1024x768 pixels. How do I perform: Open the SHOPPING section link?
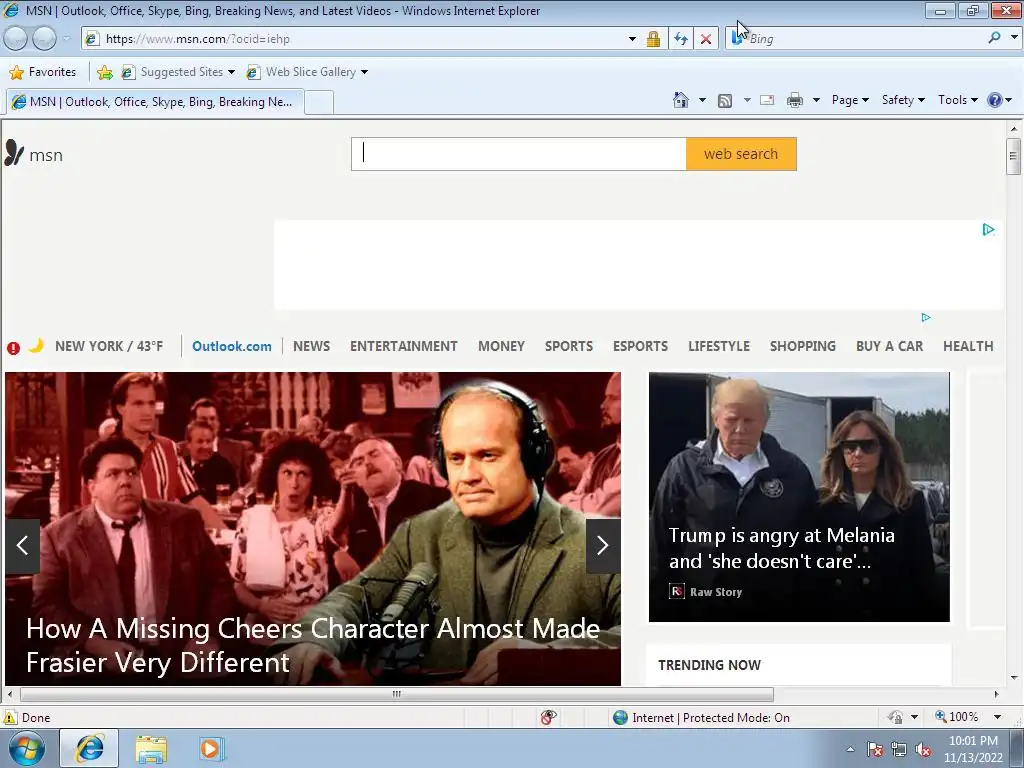coord(803,346)
